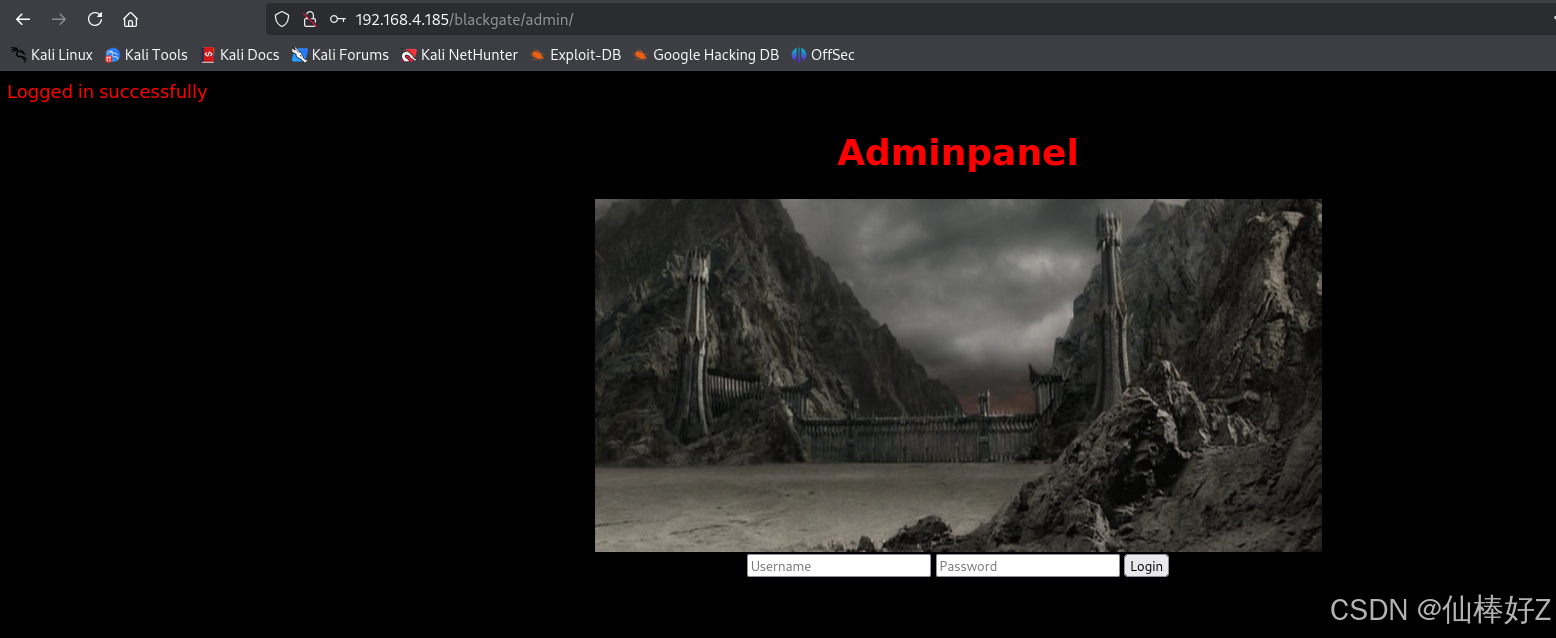
Task: Open the OffSec bookmark
Action: click(x=823, y=55)
